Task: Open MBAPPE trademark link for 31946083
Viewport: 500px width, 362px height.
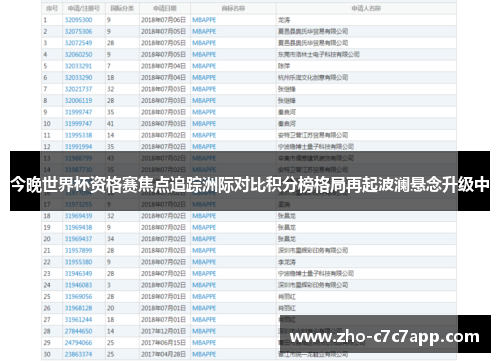Action: pos(204,285)
